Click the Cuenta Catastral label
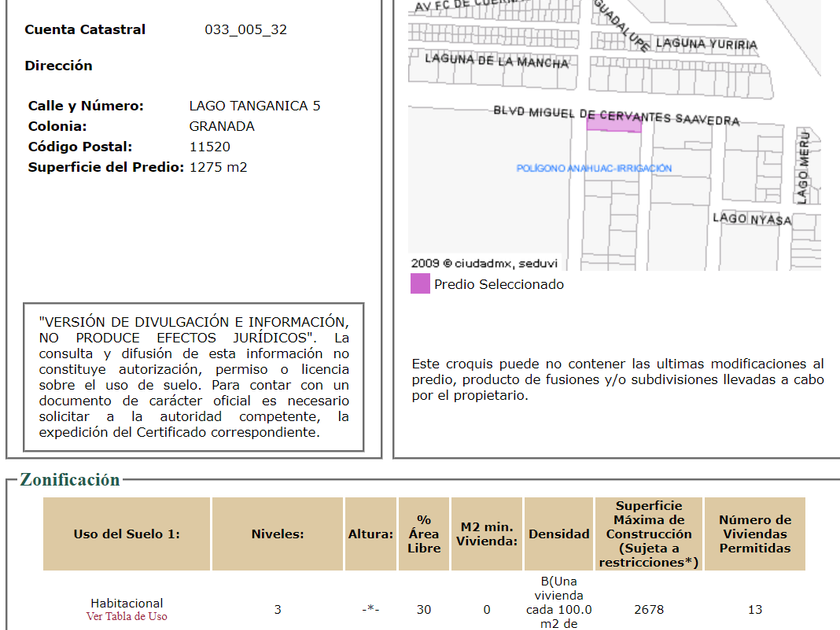Screen dimensions: 840x630 pos(85,29)
